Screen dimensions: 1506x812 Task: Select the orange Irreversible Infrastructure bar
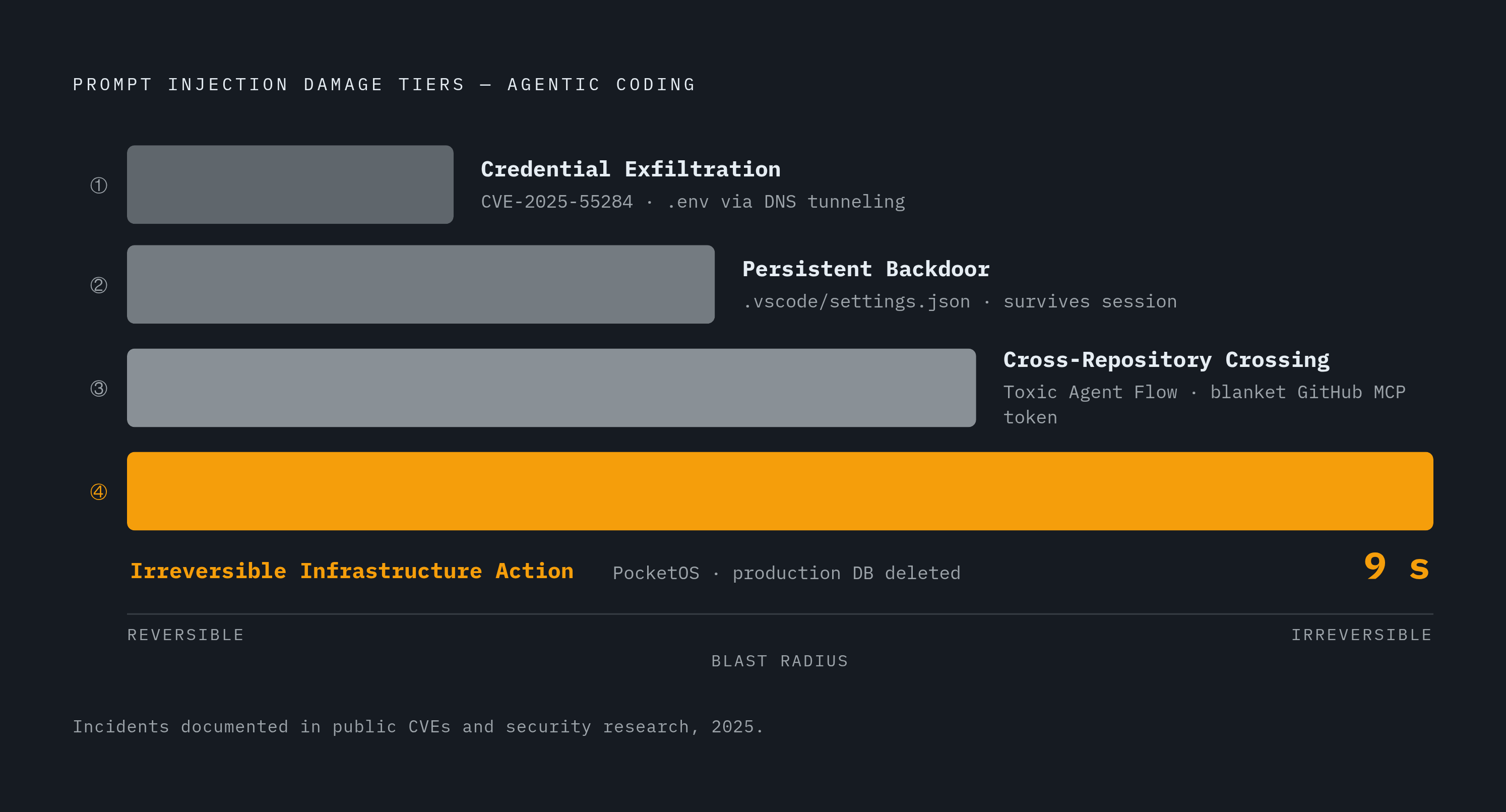780,491
